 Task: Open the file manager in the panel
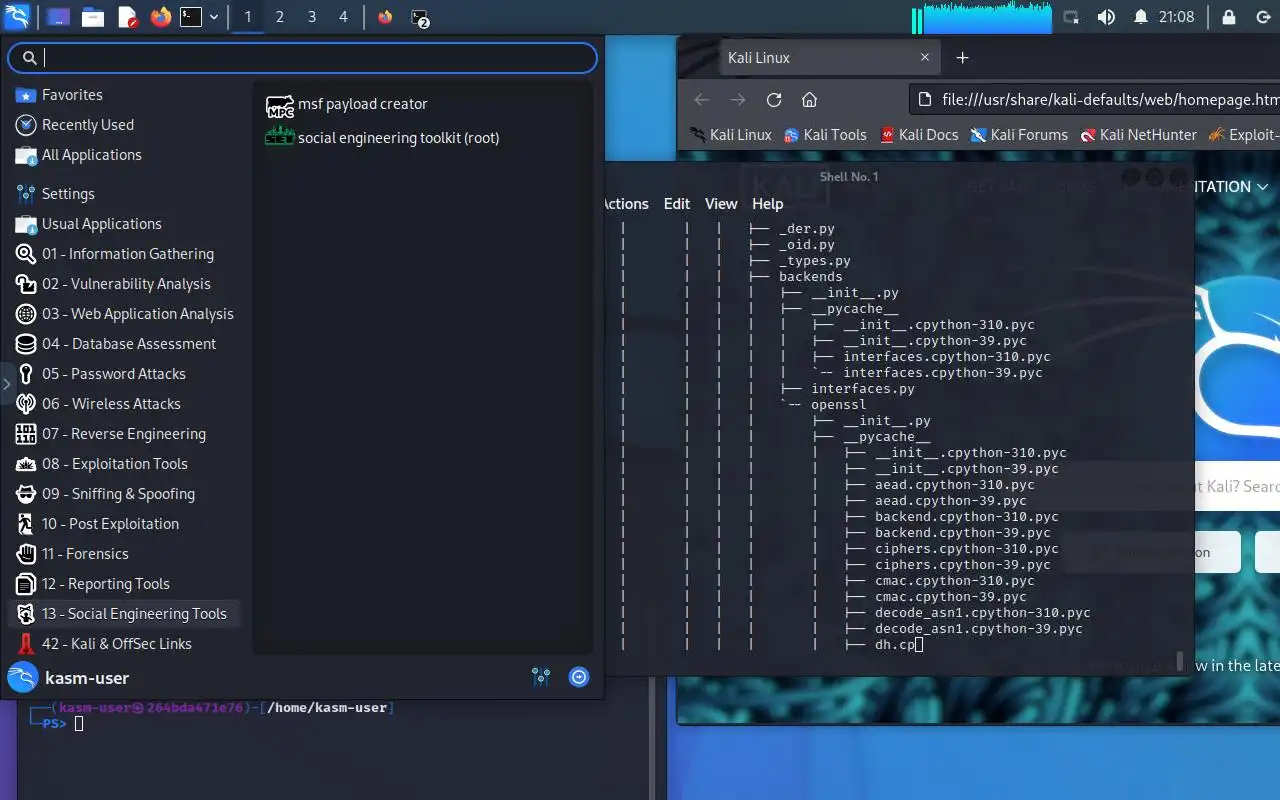pyautogui.click(x=93, y=17)
